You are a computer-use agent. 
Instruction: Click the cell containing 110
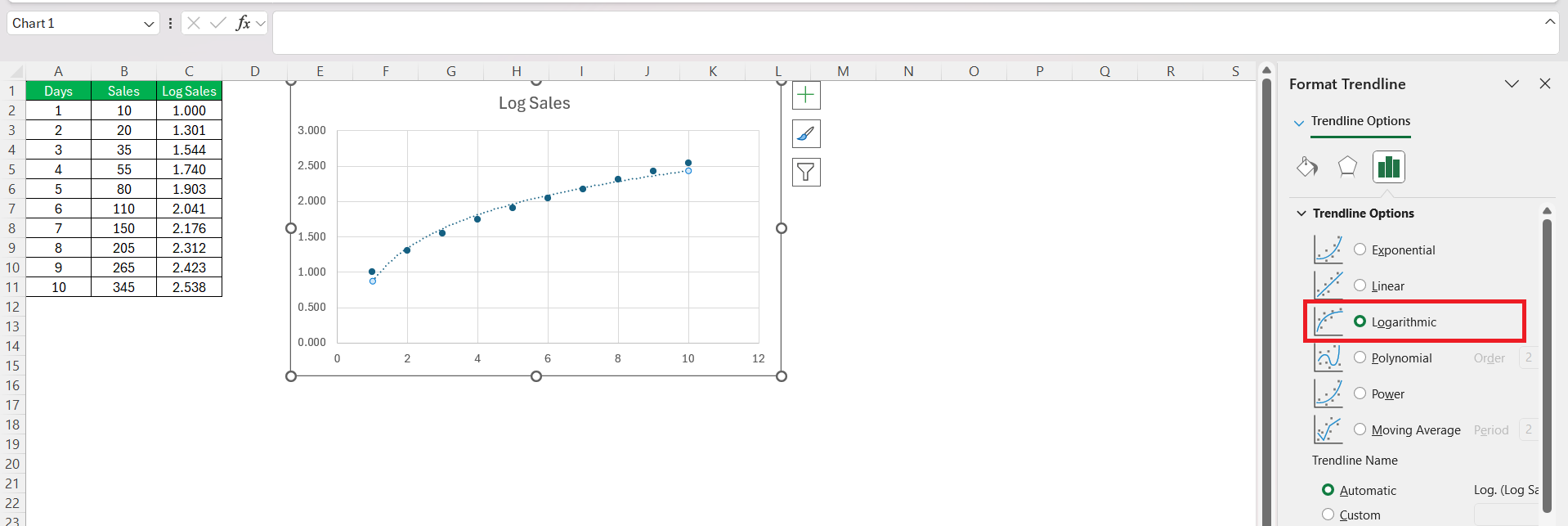tap(123, 209)
